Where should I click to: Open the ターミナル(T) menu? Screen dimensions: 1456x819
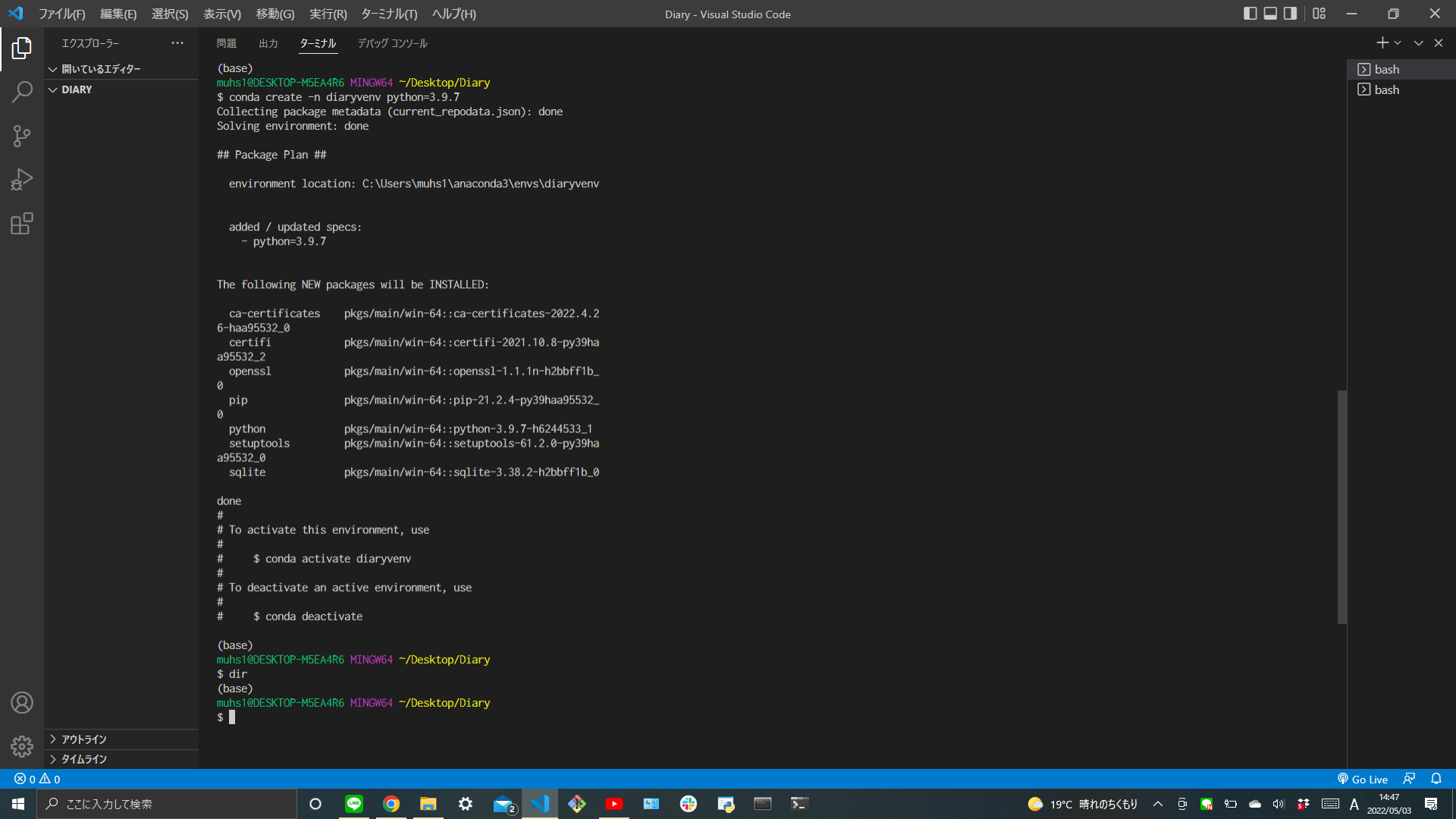click(389, 14)
